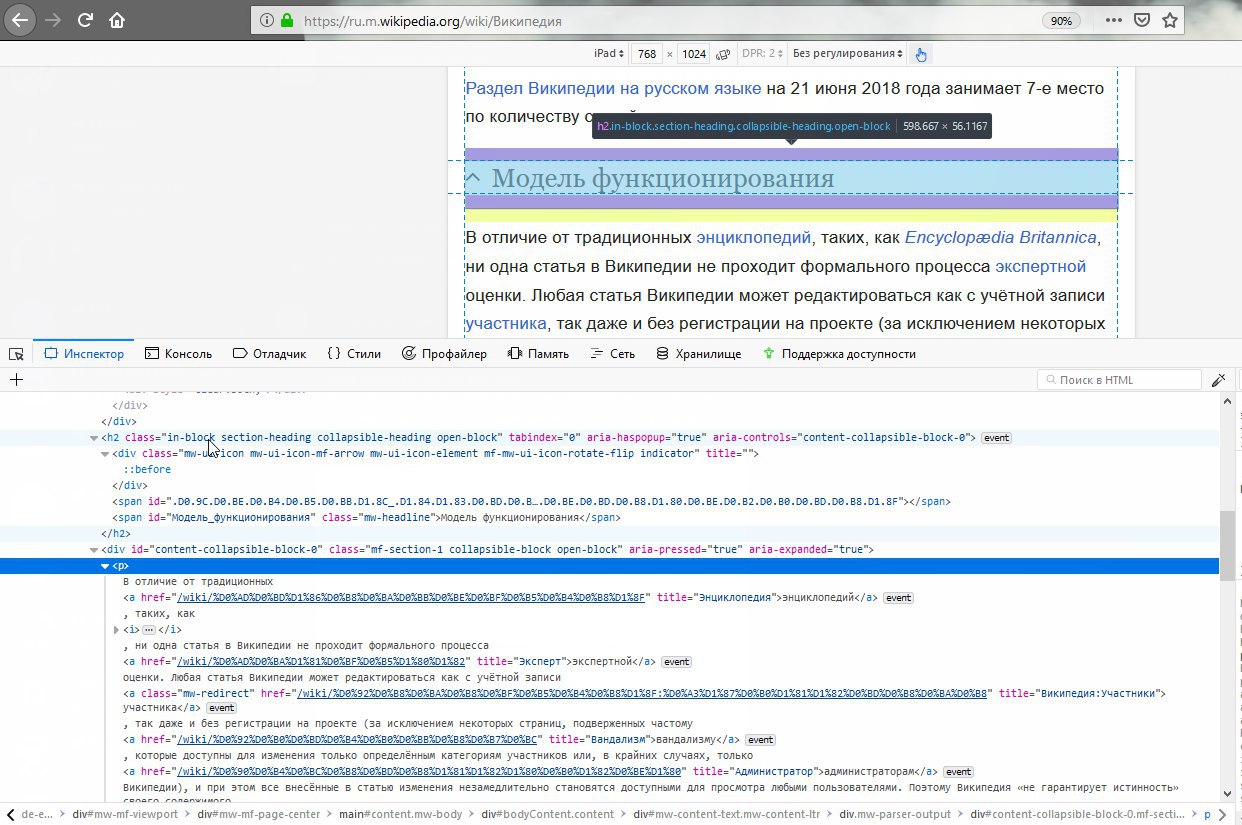The height and width of the screenshot is (825, 1242).
Task: Show event badge for the участника link
Action: [x=221, y=708]
